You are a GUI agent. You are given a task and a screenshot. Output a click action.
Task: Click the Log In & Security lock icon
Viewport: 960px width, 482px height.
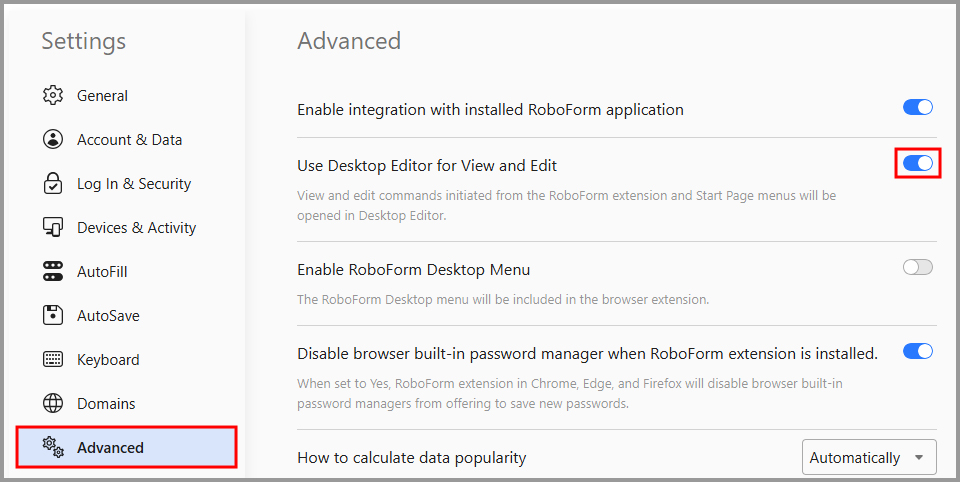[x=53, y=184]
